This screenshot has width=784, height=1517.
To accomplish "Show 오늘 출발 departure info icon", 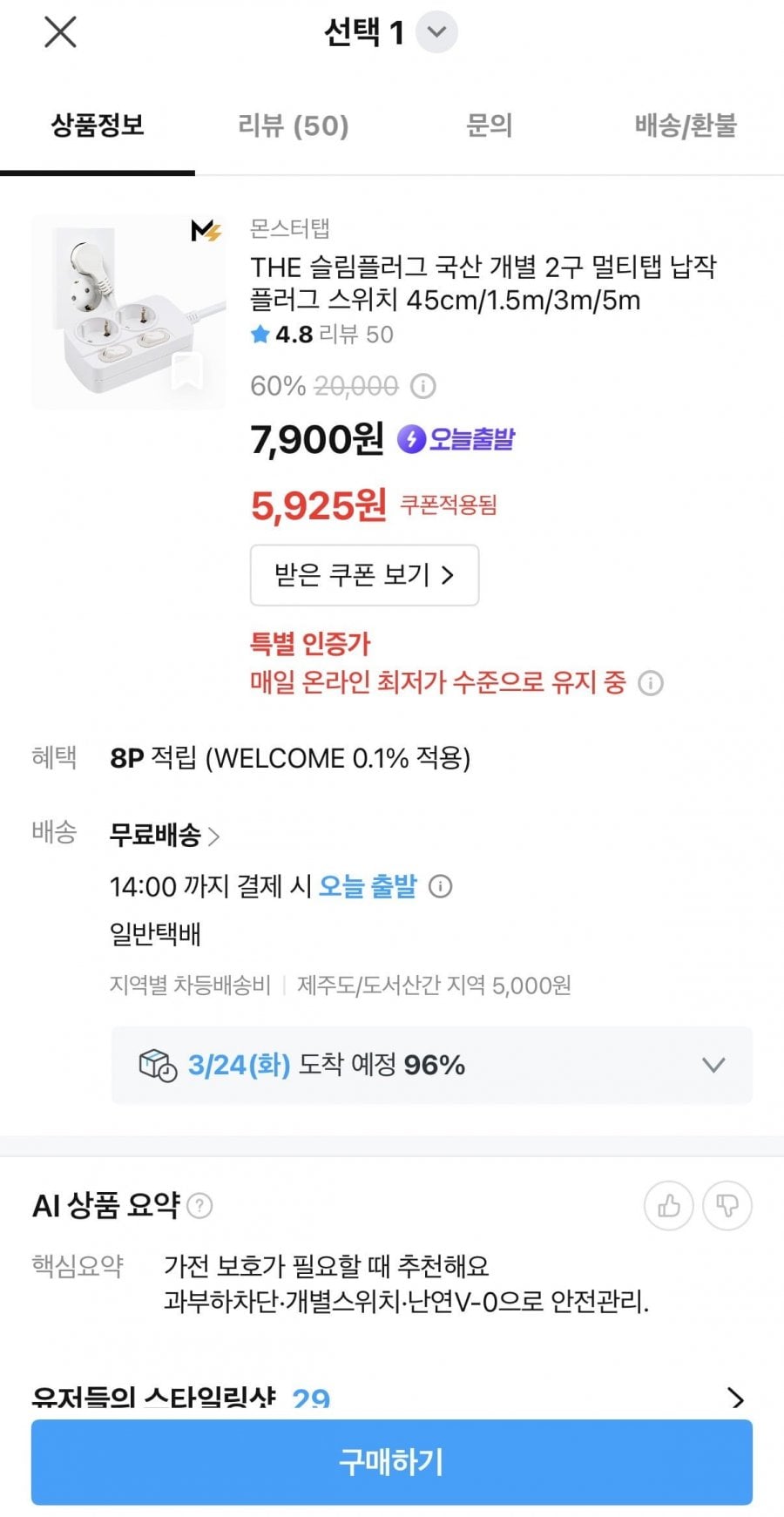I will pyautogui.click(x=441, y=887).
